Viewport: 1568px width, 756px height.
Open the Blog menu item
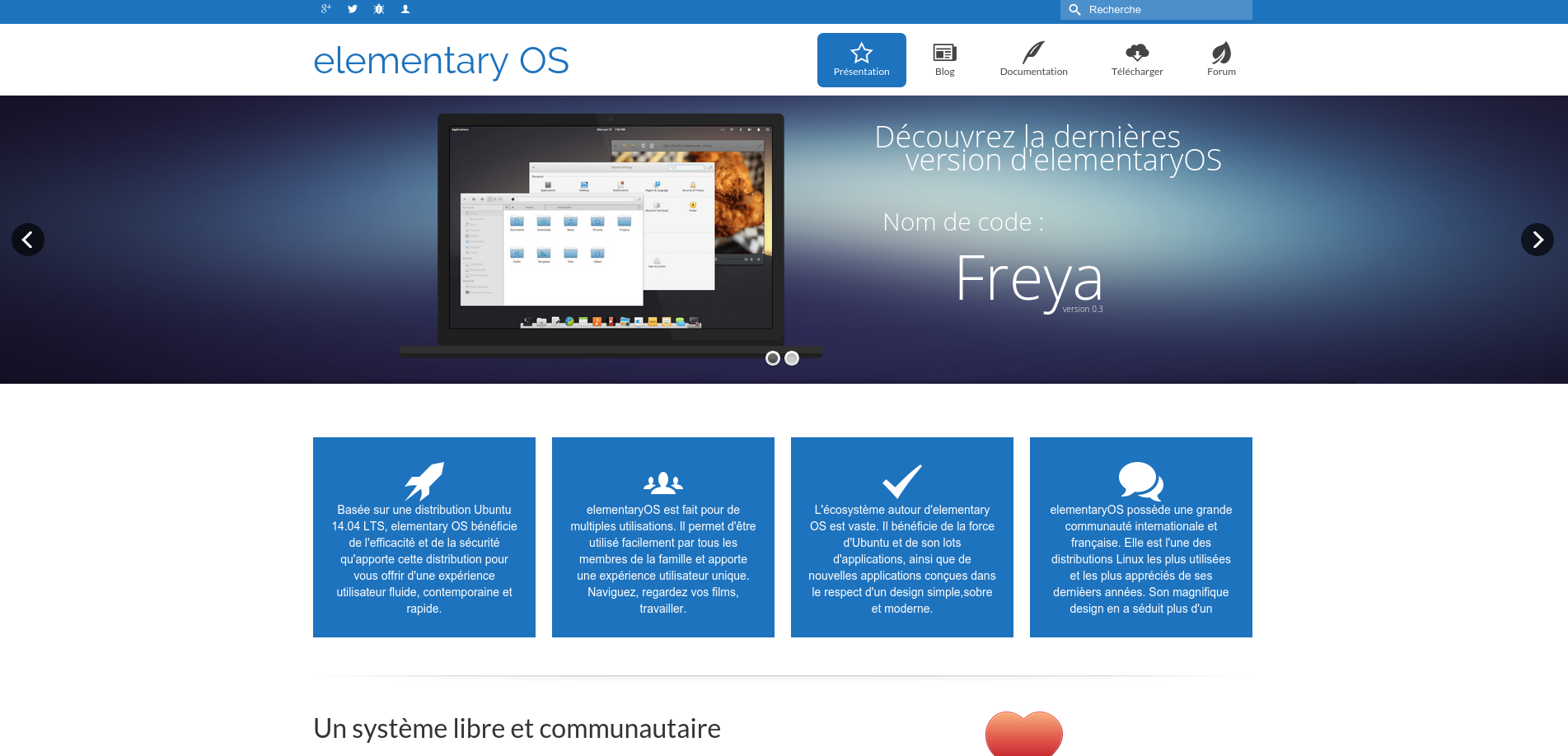944,60
